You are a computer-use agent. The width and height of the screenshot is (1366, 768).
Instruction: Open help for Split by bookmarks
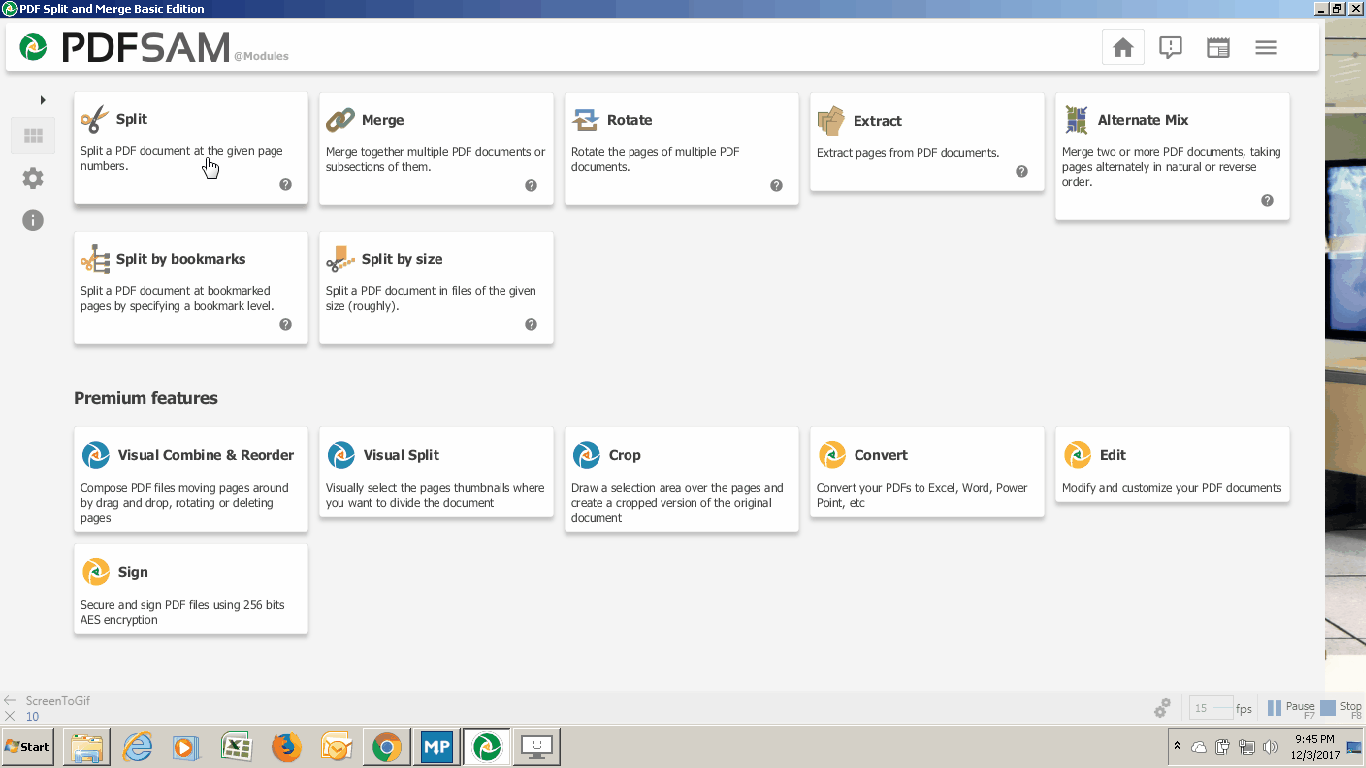pos(285,324)
